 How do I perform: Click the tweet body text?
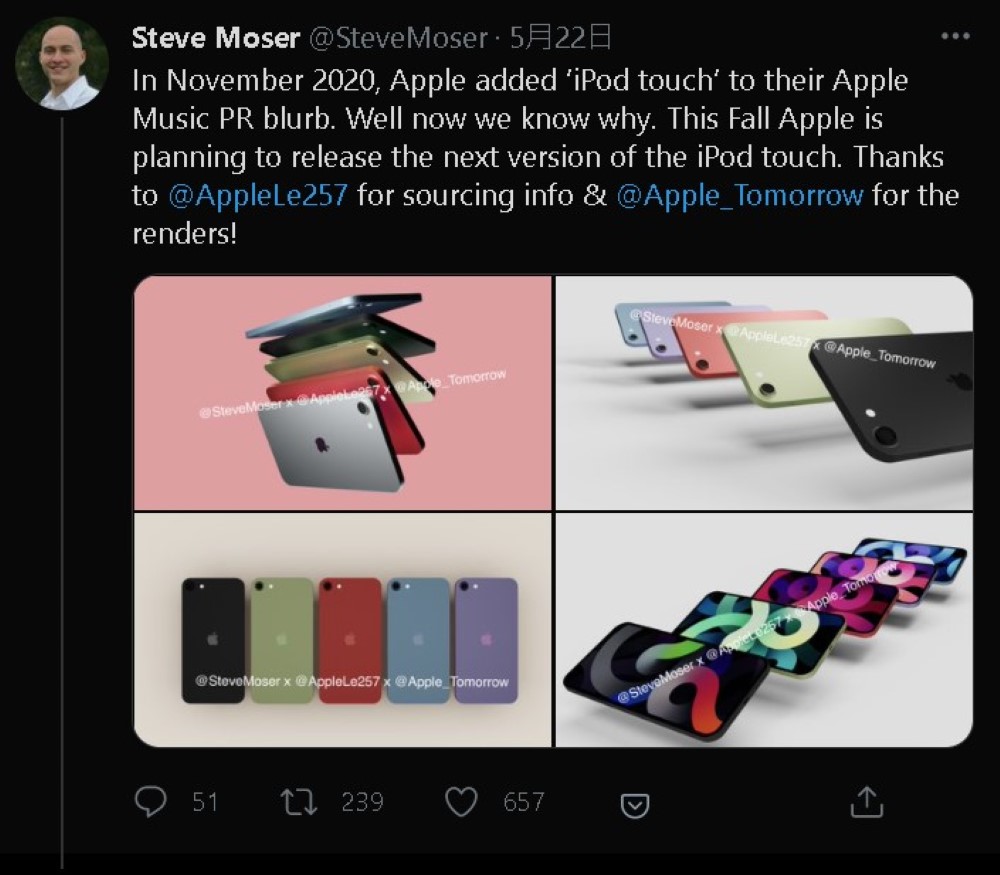[546, 157]
